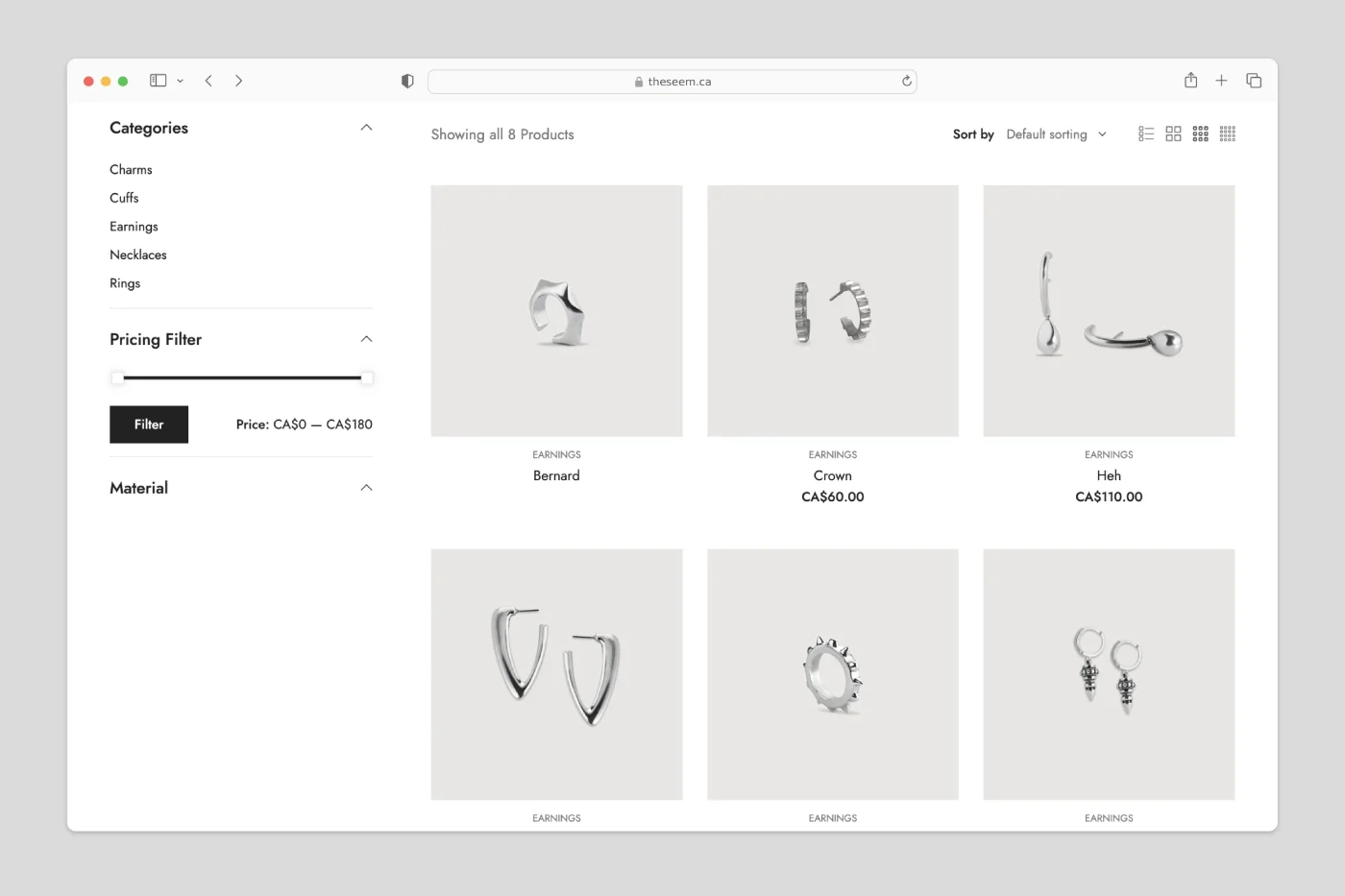The image size is (1345, 896).
Task: Select the four-column grid view icon
Action: tap(1227, 134)
